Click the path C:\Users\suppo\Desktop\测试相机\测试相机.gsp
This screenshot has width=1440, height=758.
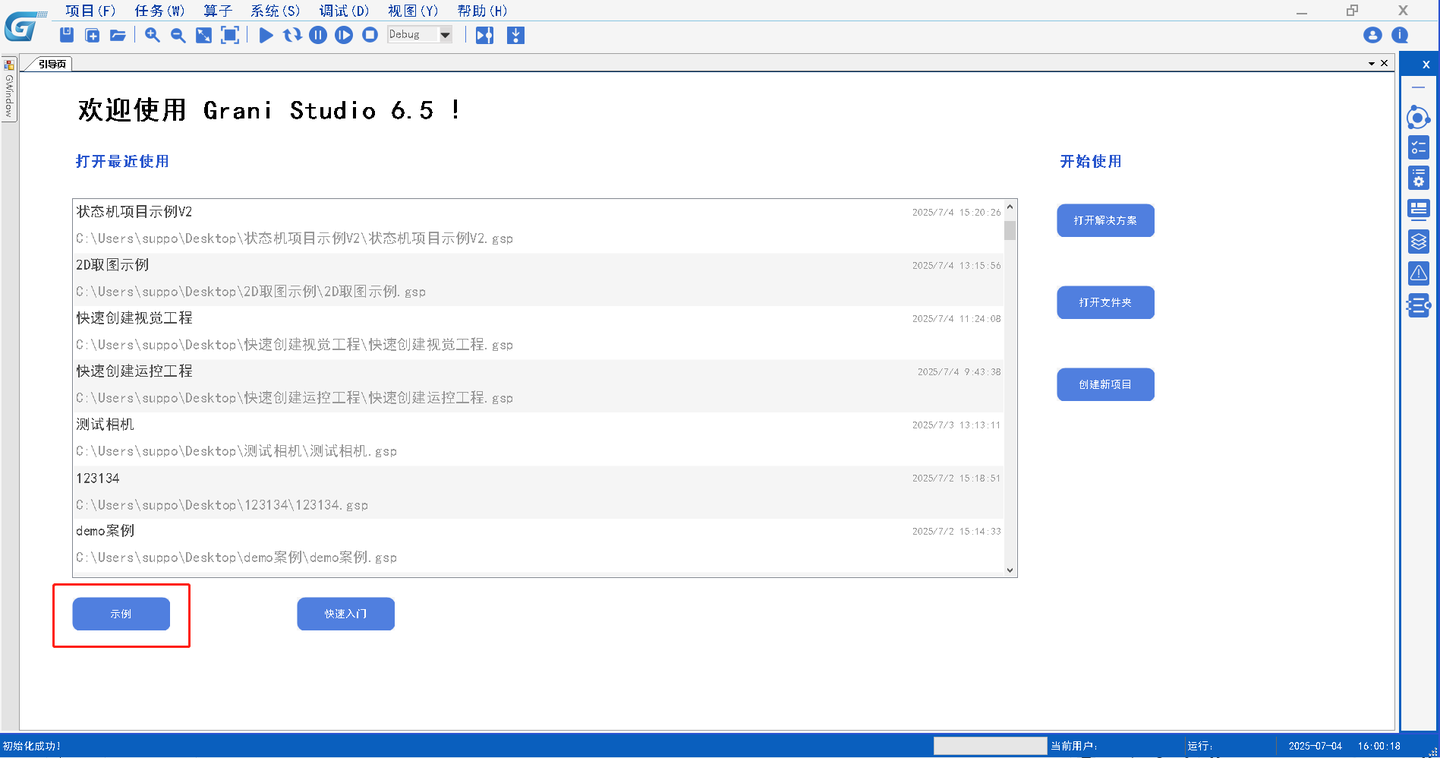point(236,451)
